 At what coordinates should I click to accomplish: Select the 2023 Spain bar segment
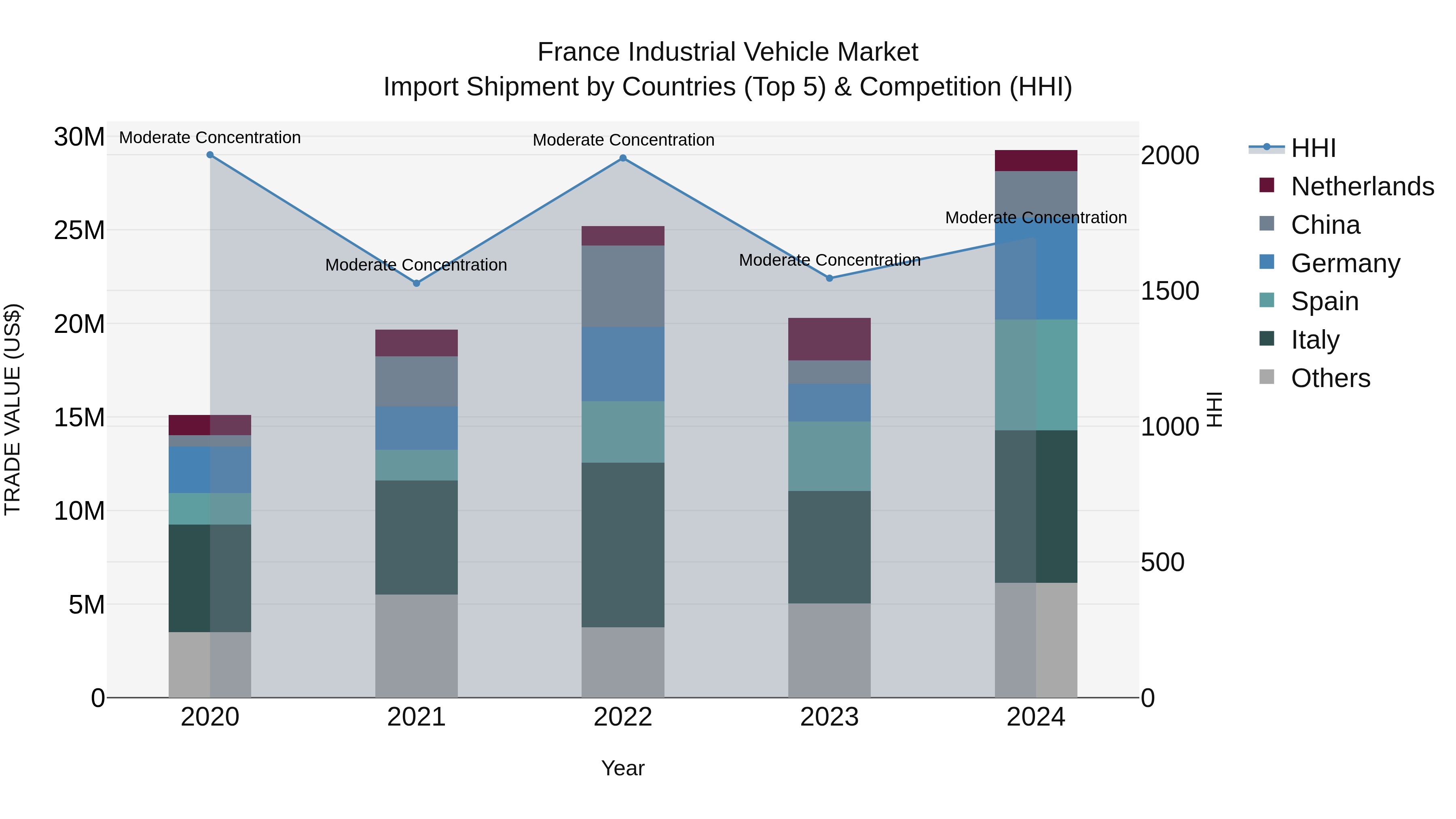[x=829, y=456]
